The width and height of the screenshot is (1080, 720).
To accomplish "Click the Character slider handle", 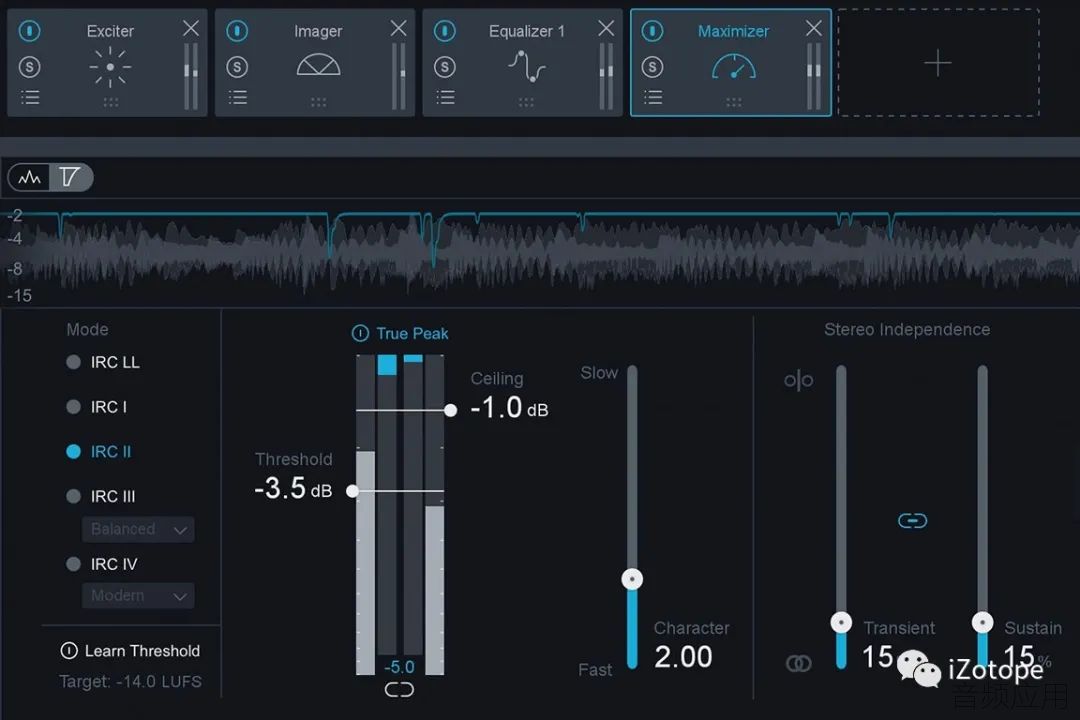I will click(632, 579).
